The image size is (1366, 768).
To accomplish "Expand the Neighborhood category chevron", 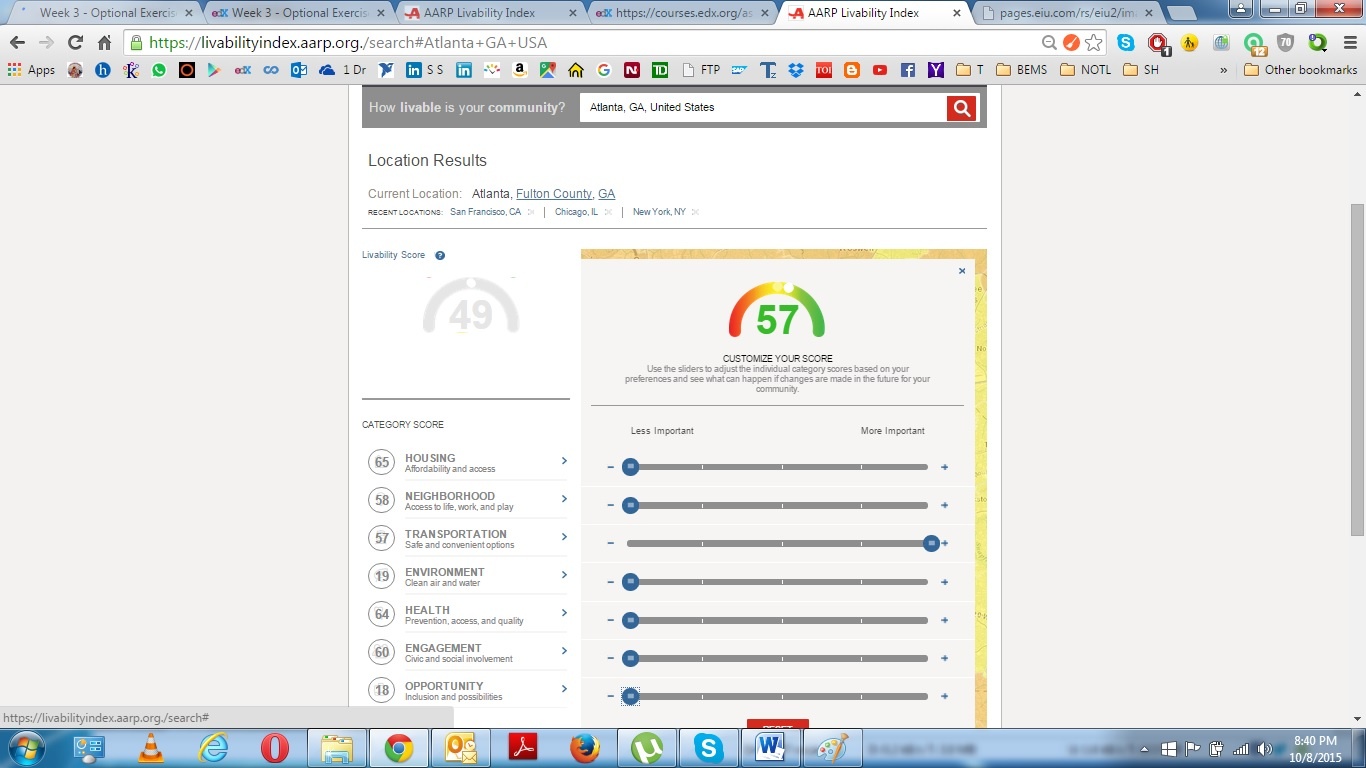I will coord(564,499).
